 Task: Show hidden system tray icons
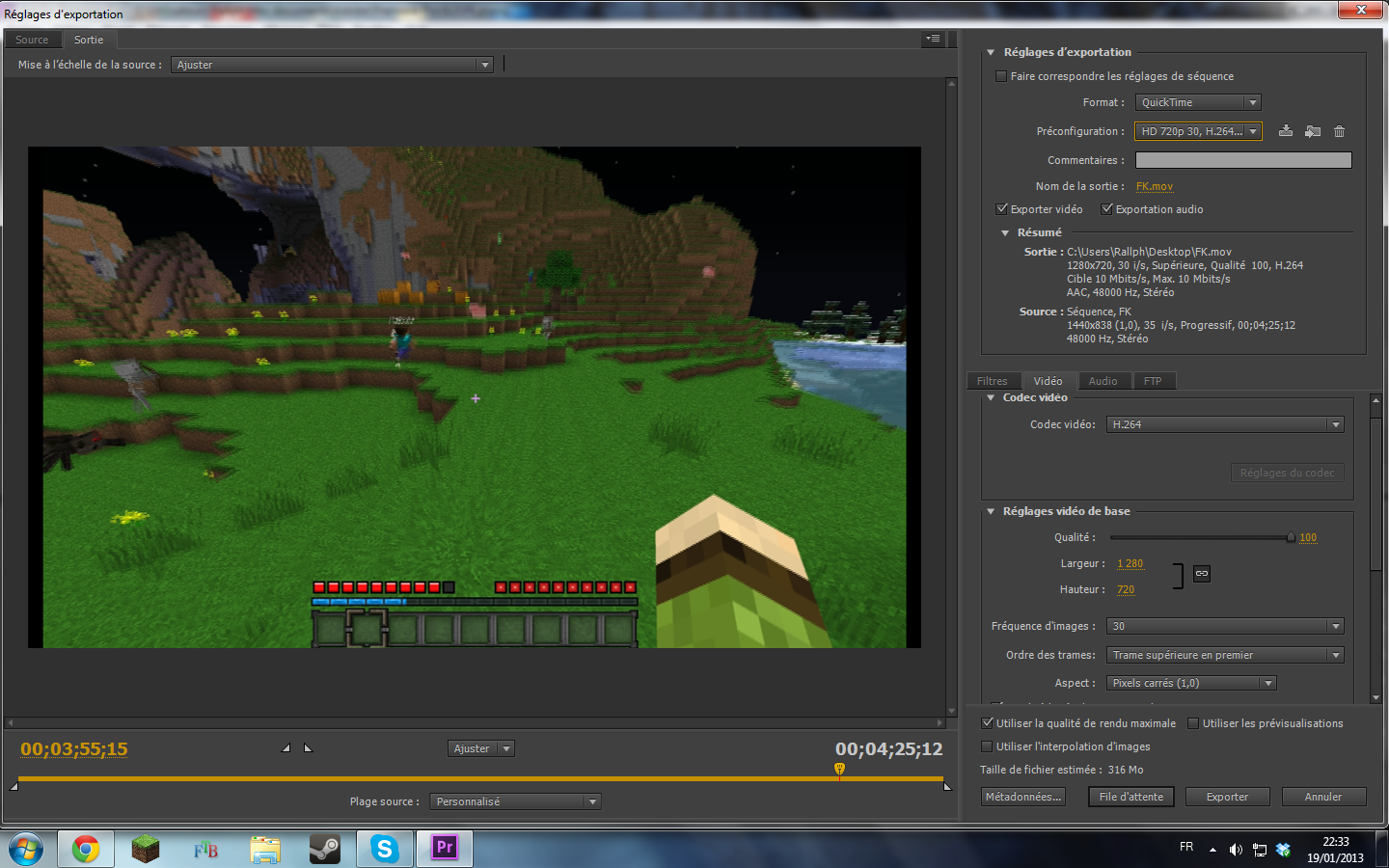tap(1212, 850)
